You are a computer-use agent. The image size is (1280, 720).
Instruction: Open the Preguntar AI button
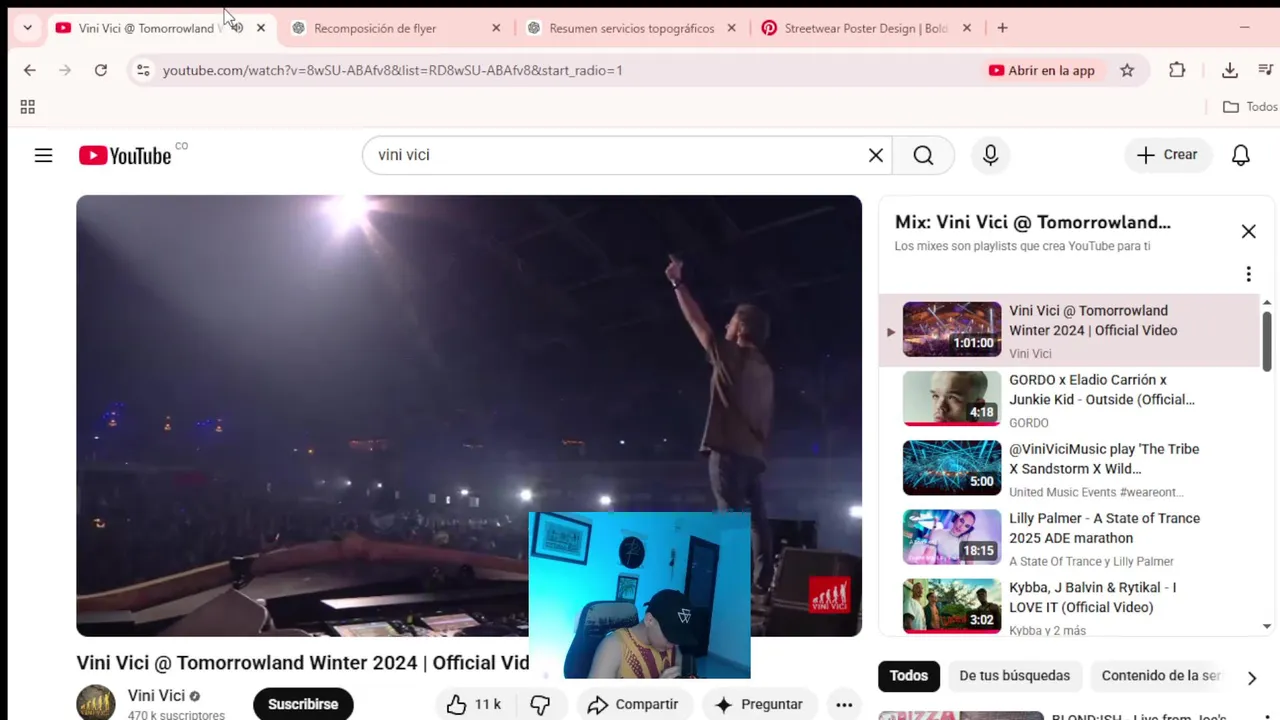(759, 704)
